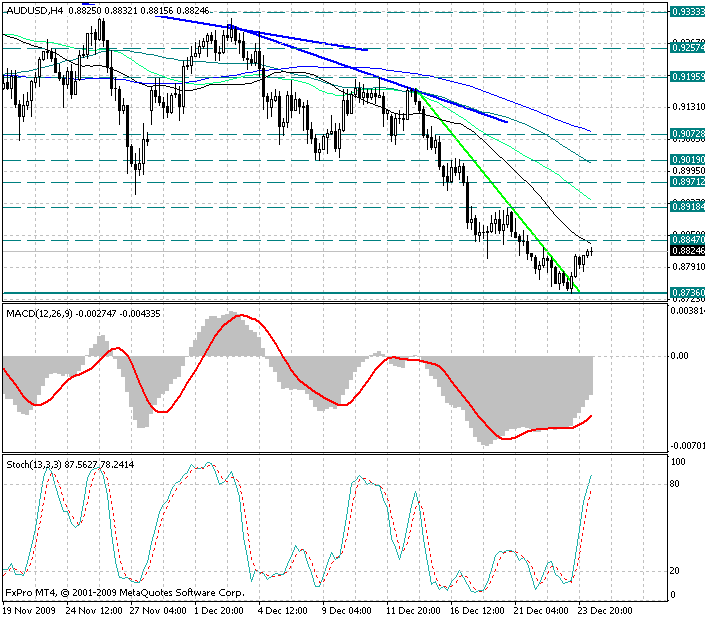Click the '16 Dec 12:00' time axis label
The width and height of the screenshot is (705, 618).
point(477,611)
